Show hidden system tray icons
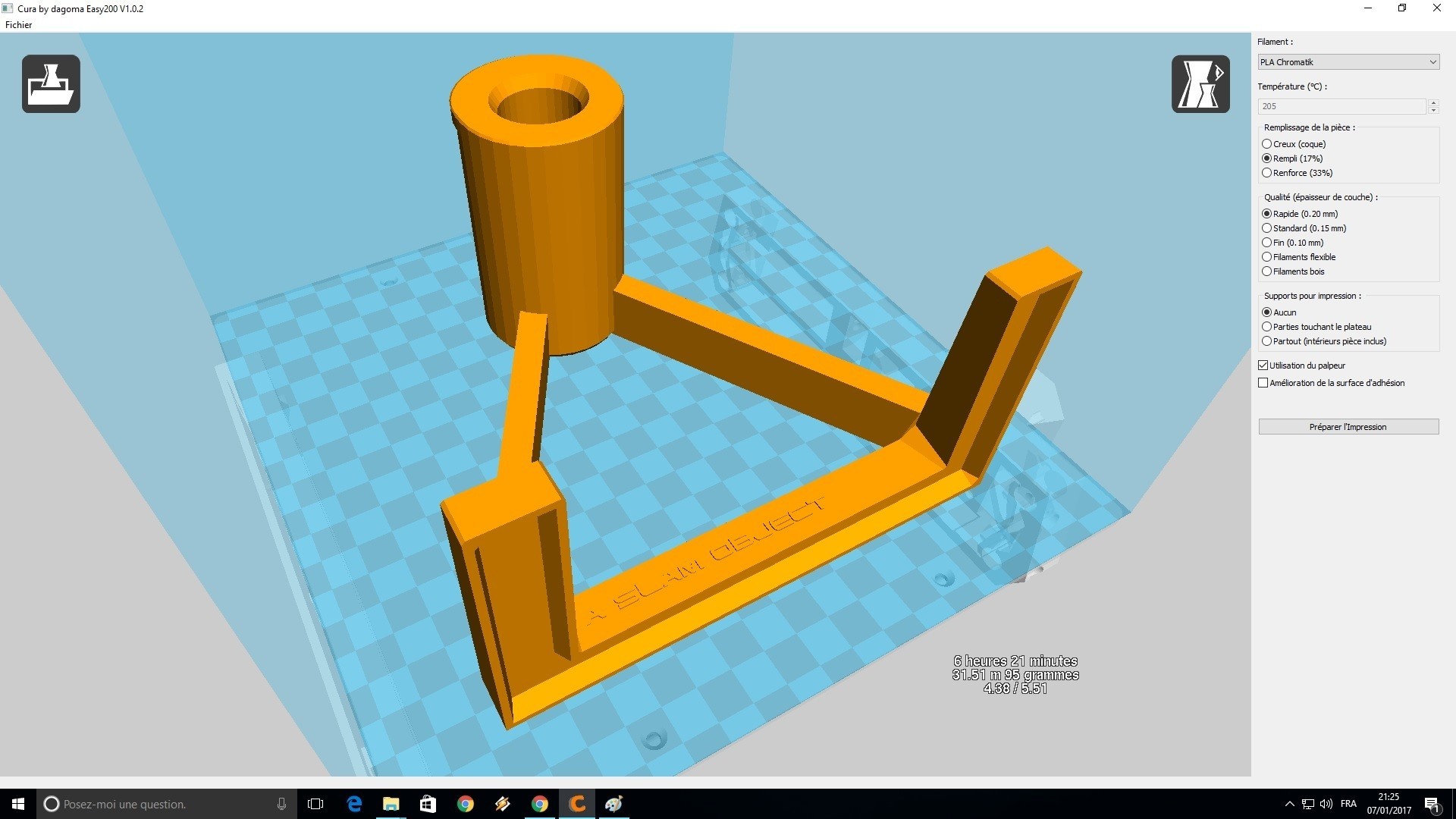Screen dimensions: 1456x819 tap(1289, 804)
